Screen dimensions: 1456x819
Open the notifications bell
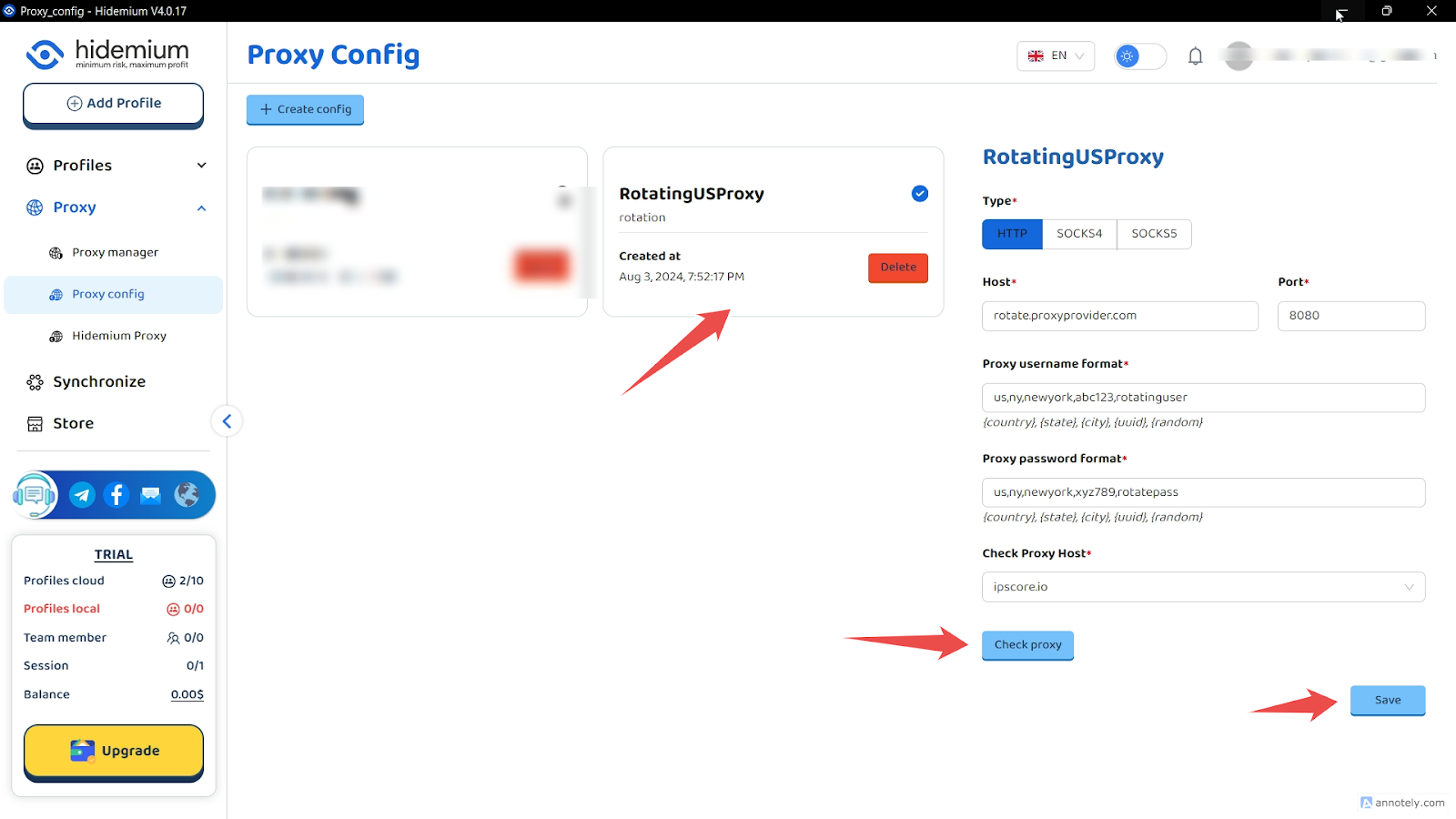(x=1196, y=56)
